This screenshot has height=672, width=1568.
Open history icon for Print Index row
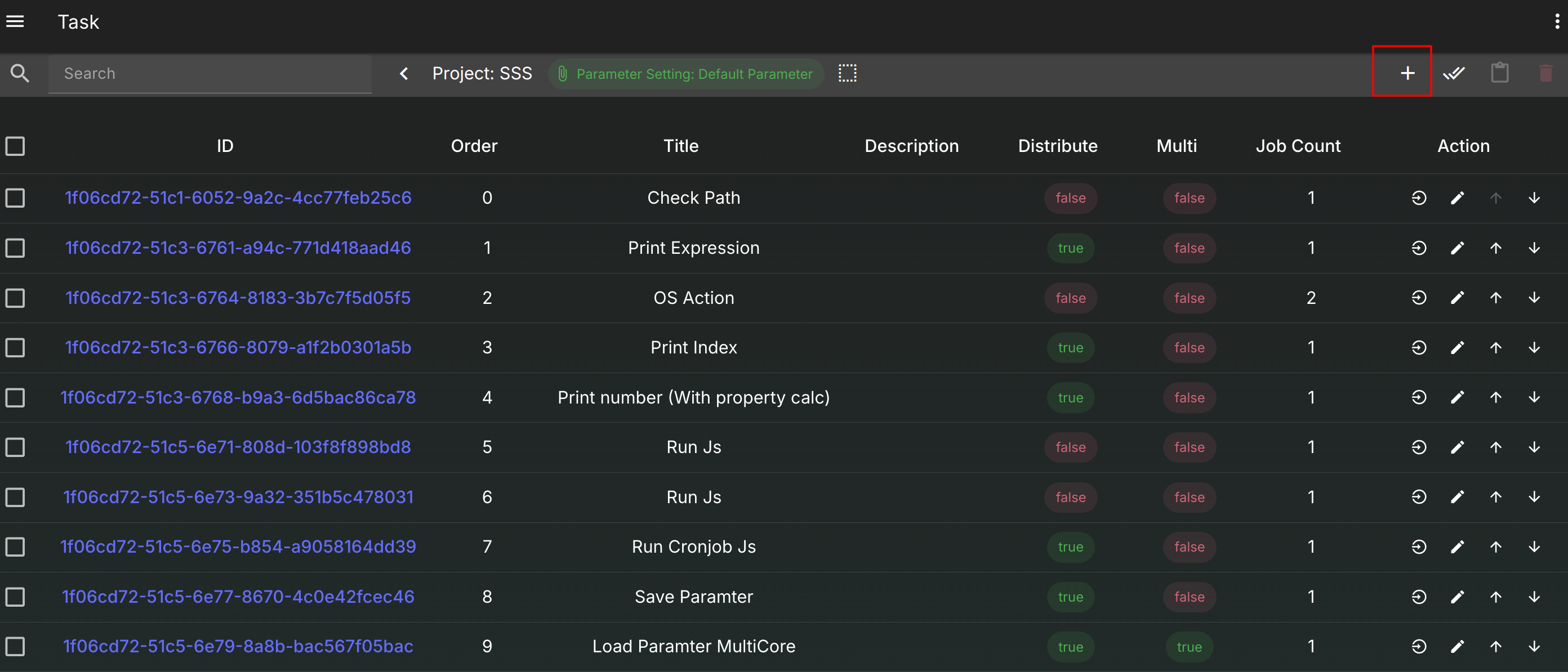[1419, 348]
